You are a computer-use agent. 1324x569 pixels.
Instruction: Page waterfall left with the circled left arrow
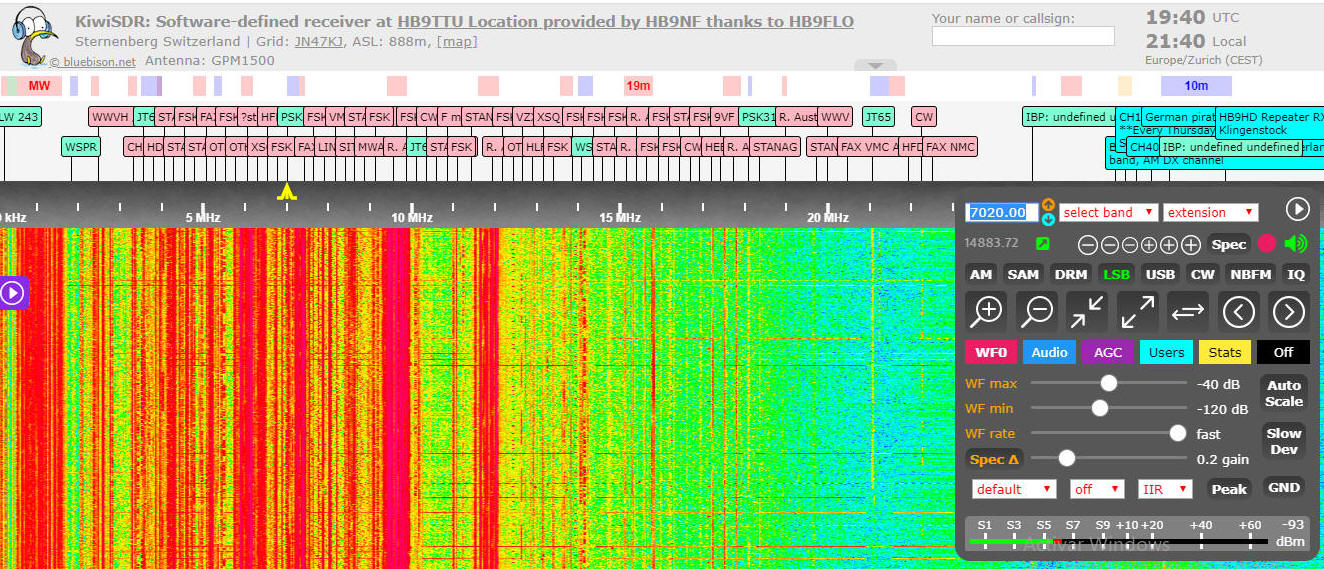click(x=1239, y=312)
